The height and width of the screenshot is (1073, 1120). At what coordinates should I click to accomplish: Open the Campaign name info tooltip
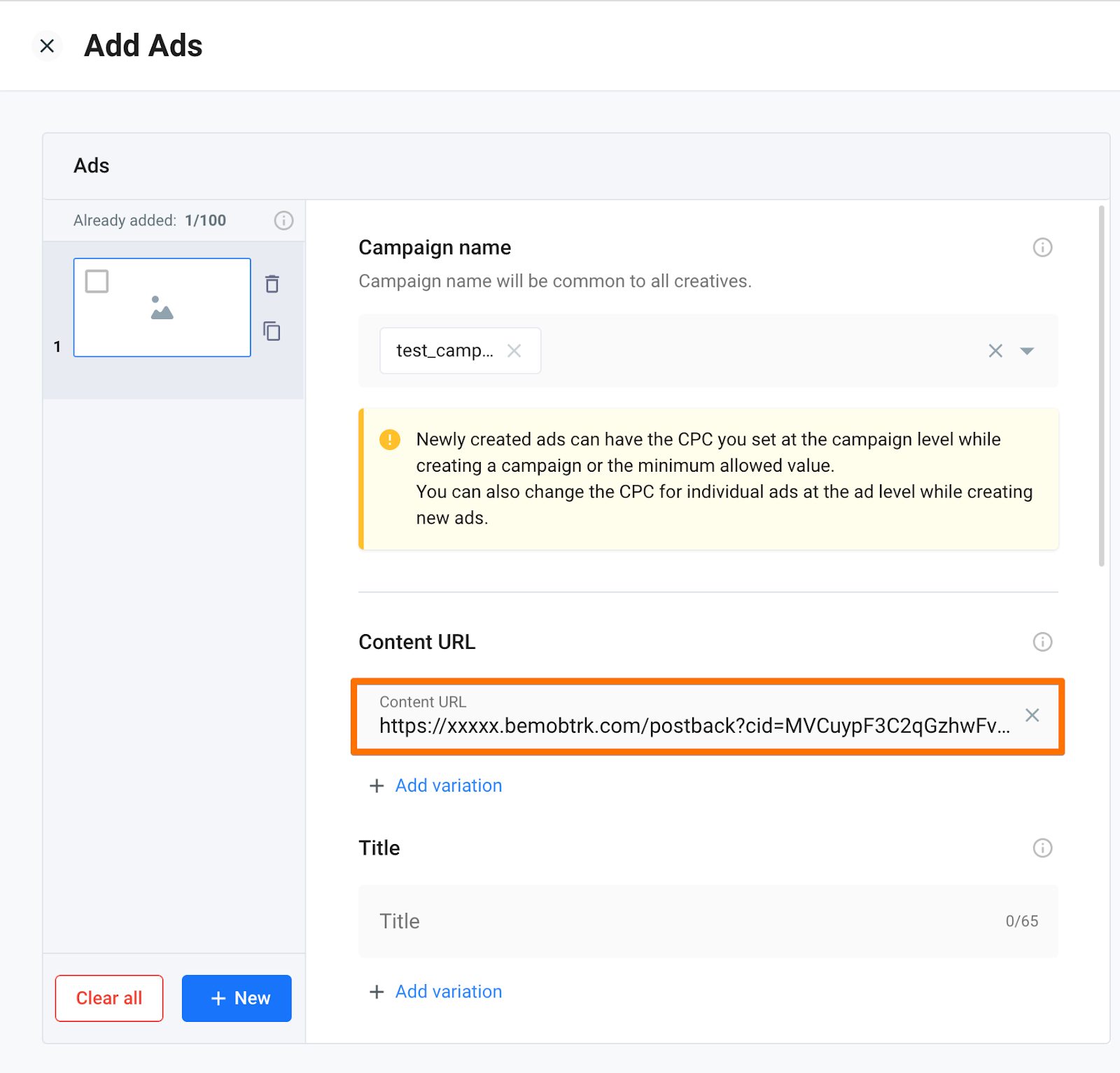tap(1042, 247)
